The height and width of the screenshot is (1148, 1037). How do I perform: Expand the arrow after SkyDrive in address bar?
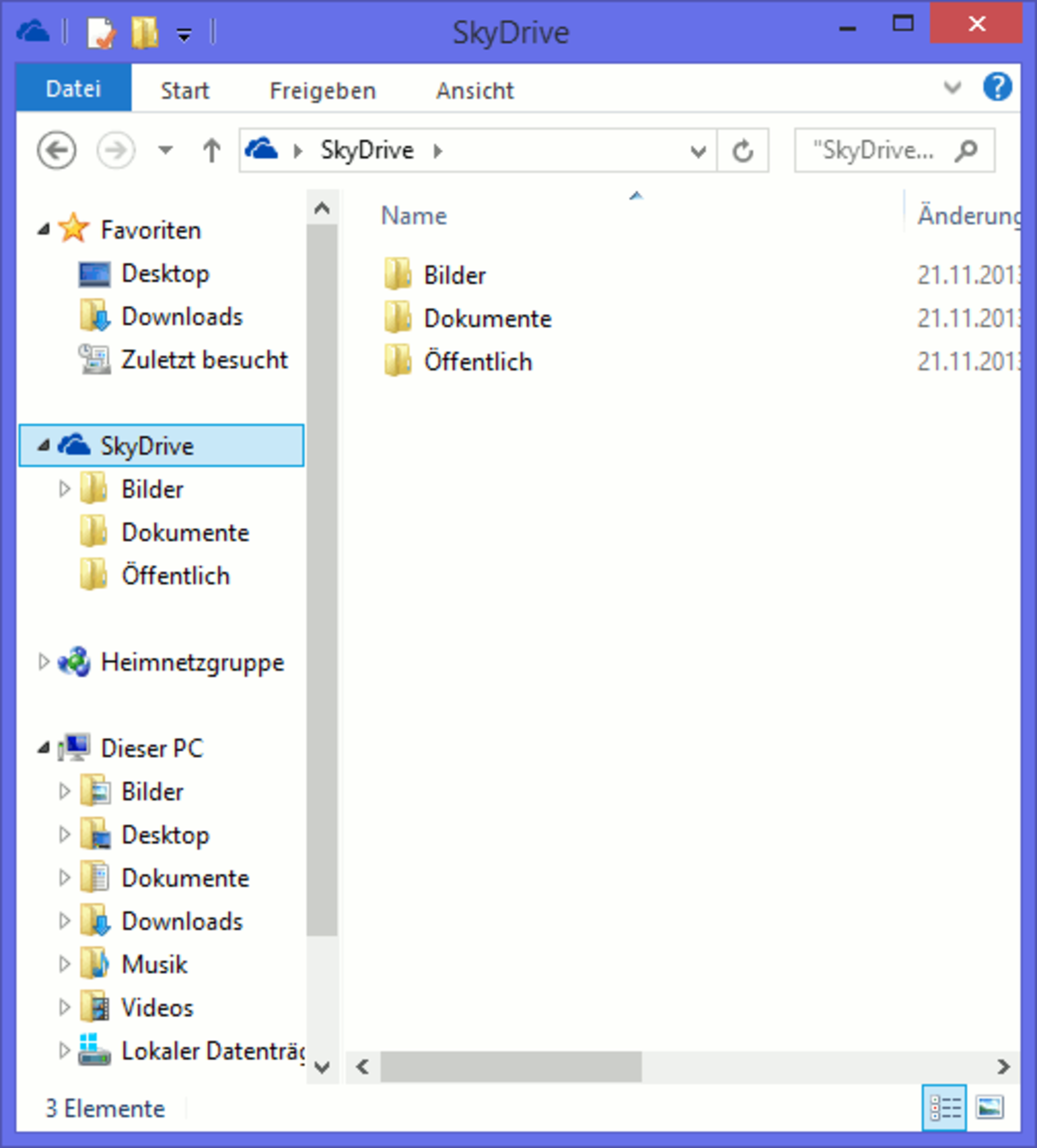(x=438, y=151)
